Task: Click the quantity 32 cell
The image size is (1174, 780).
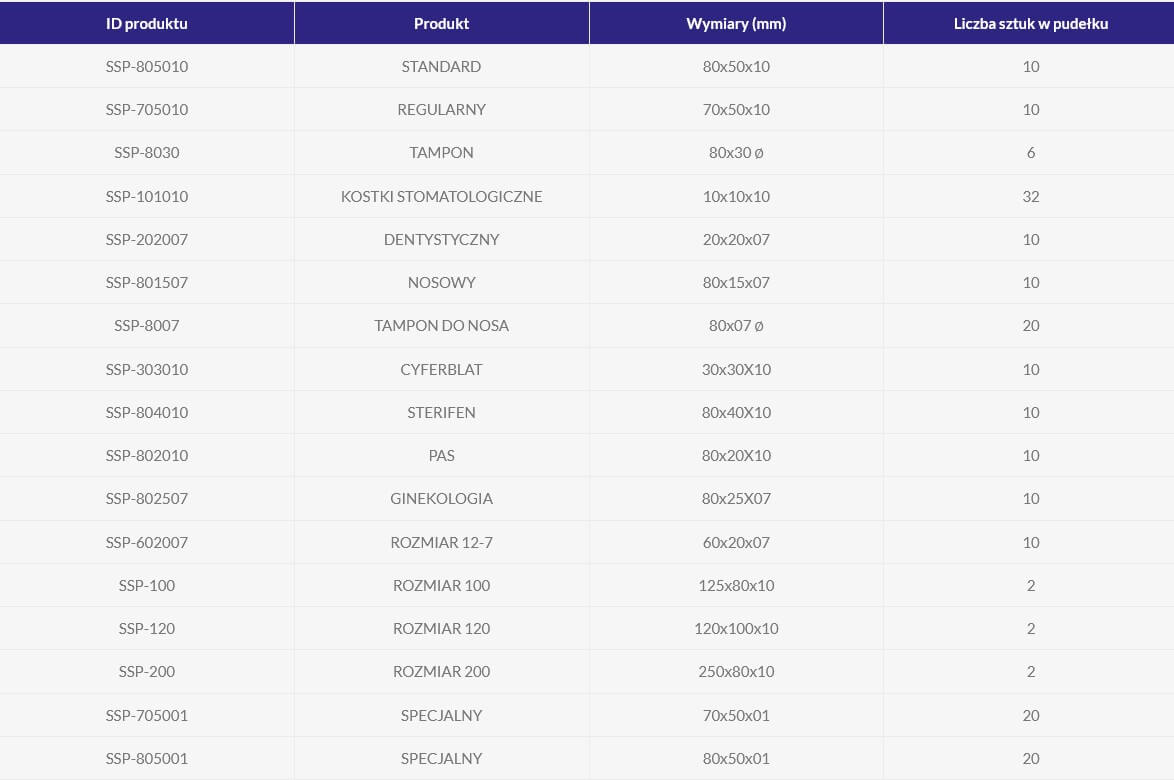Action: tap(1030, 197)
